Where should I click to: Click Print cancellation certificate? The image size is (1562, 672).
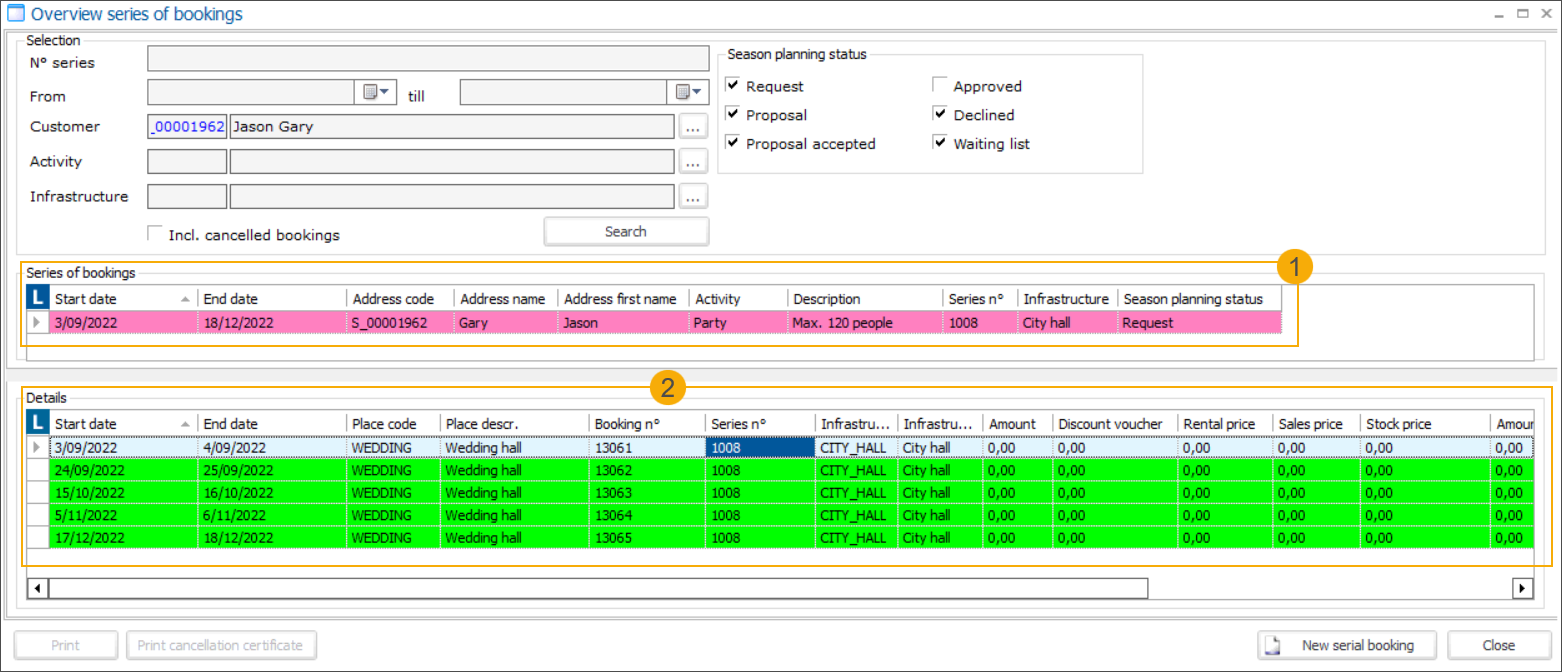point(221,645)
